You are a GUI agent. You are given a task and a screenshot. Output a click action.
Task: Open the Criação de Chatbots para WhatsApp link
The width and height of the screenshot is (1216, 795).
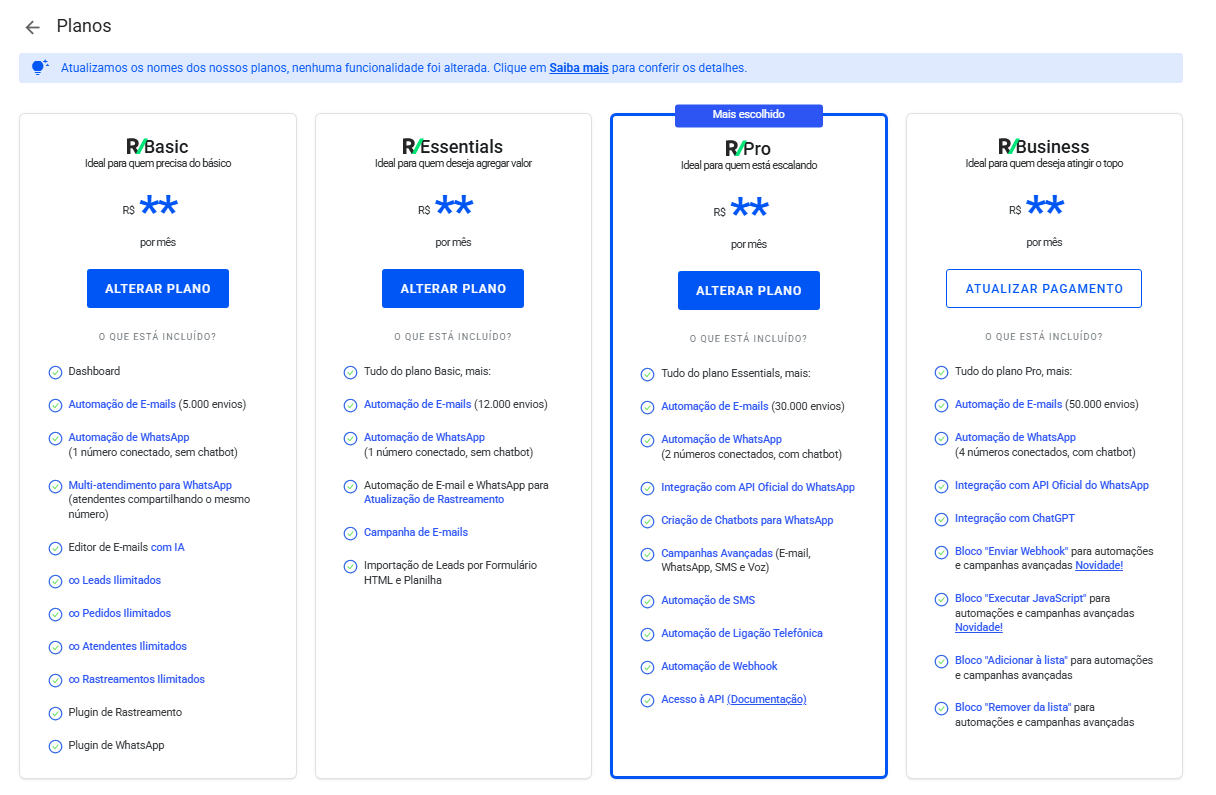pos(746,521)
